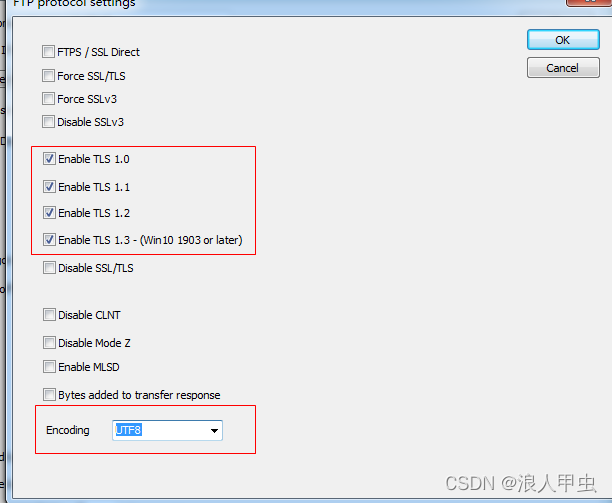Click the UTF8 text in Encoding combo box
This screenshot has height=503, width=612.
[x=128, y=430]
